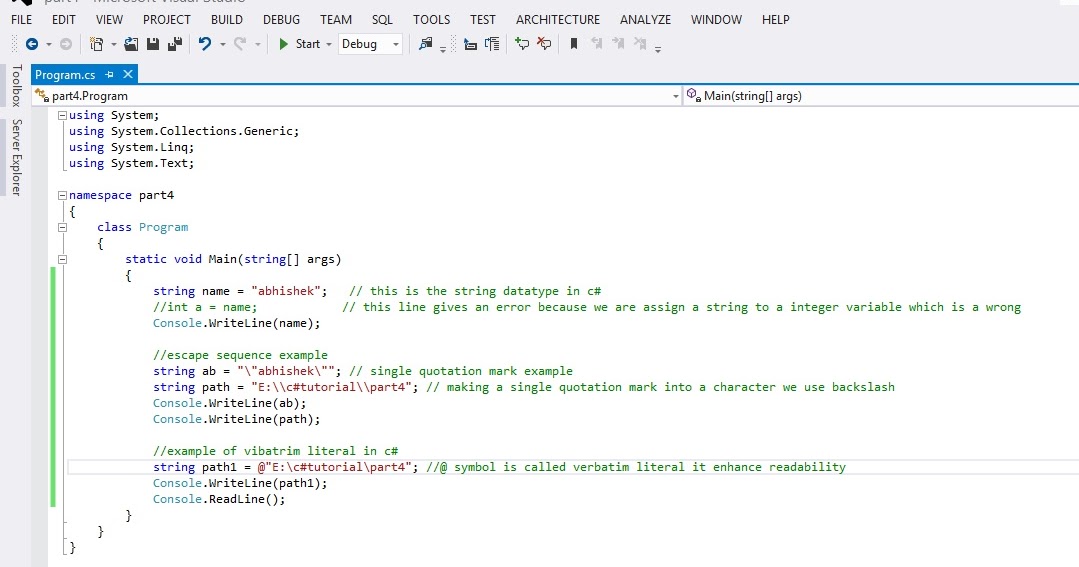Click the Navigate Forward arrow icon
This screenshot has width=1079, height=567.
(x=66, y=44)
